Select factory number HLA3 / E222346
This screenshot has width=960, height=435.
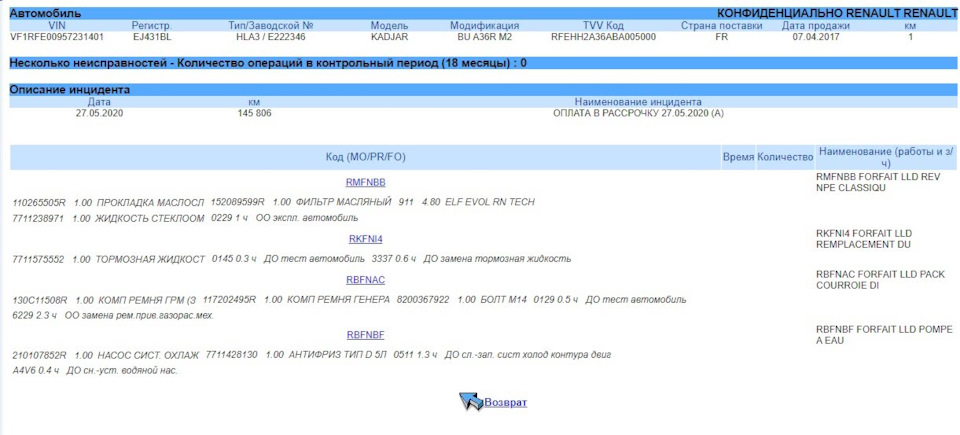[271, 37]
